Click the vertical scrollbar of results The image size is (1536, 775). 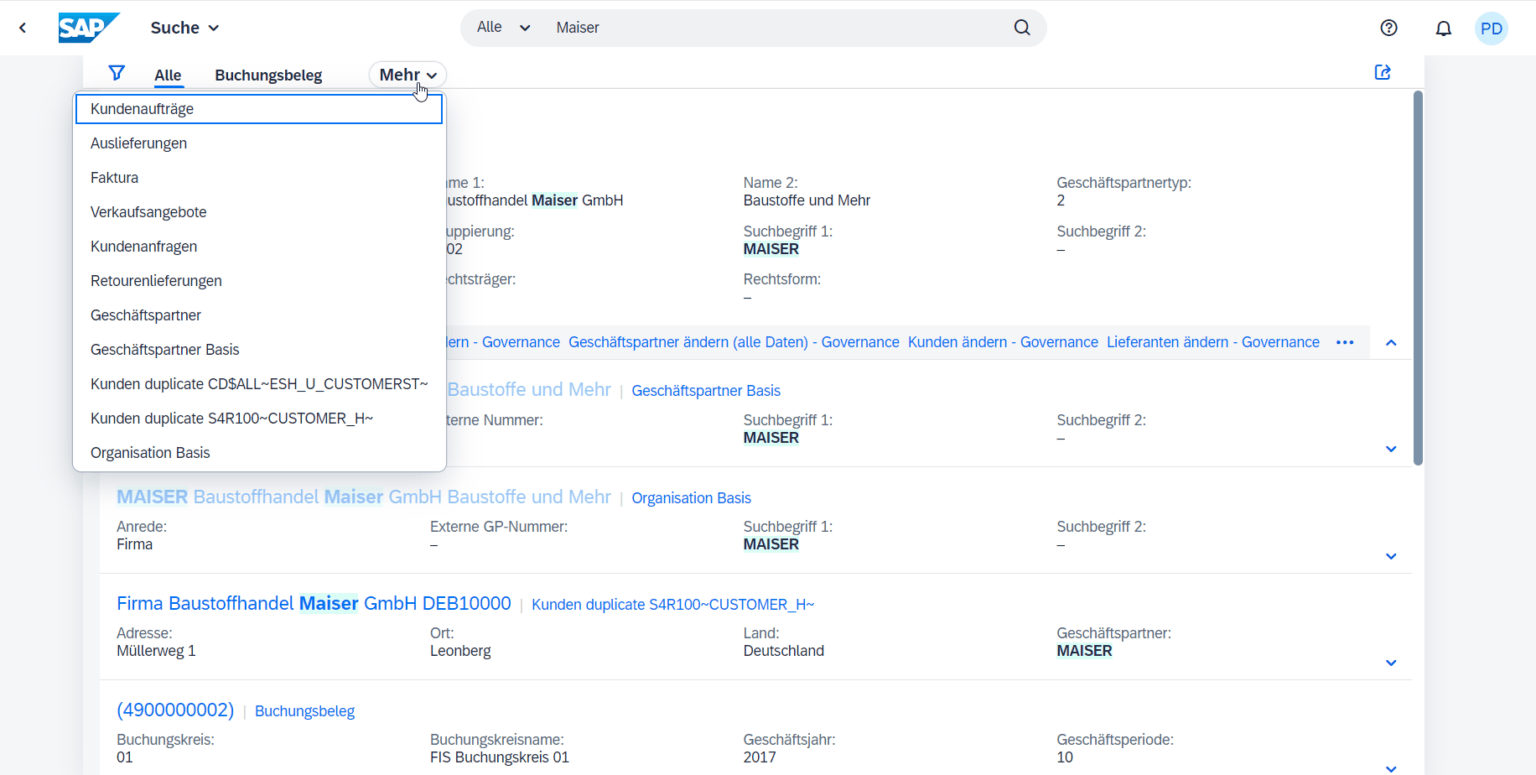click(x=1417, y=278)
